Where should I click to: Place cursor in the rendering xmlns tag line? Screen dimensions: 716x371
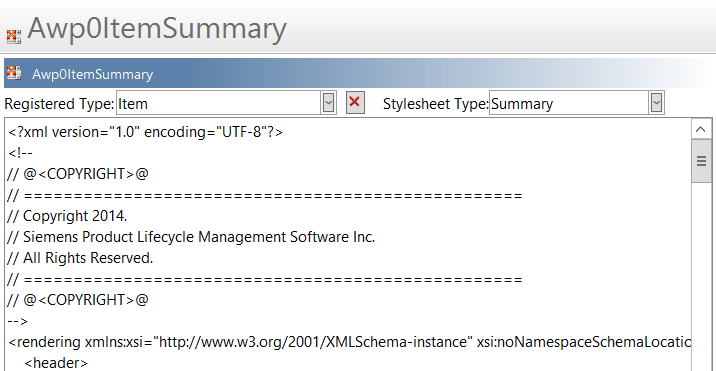pyautogui.click(x=349, y=342)
